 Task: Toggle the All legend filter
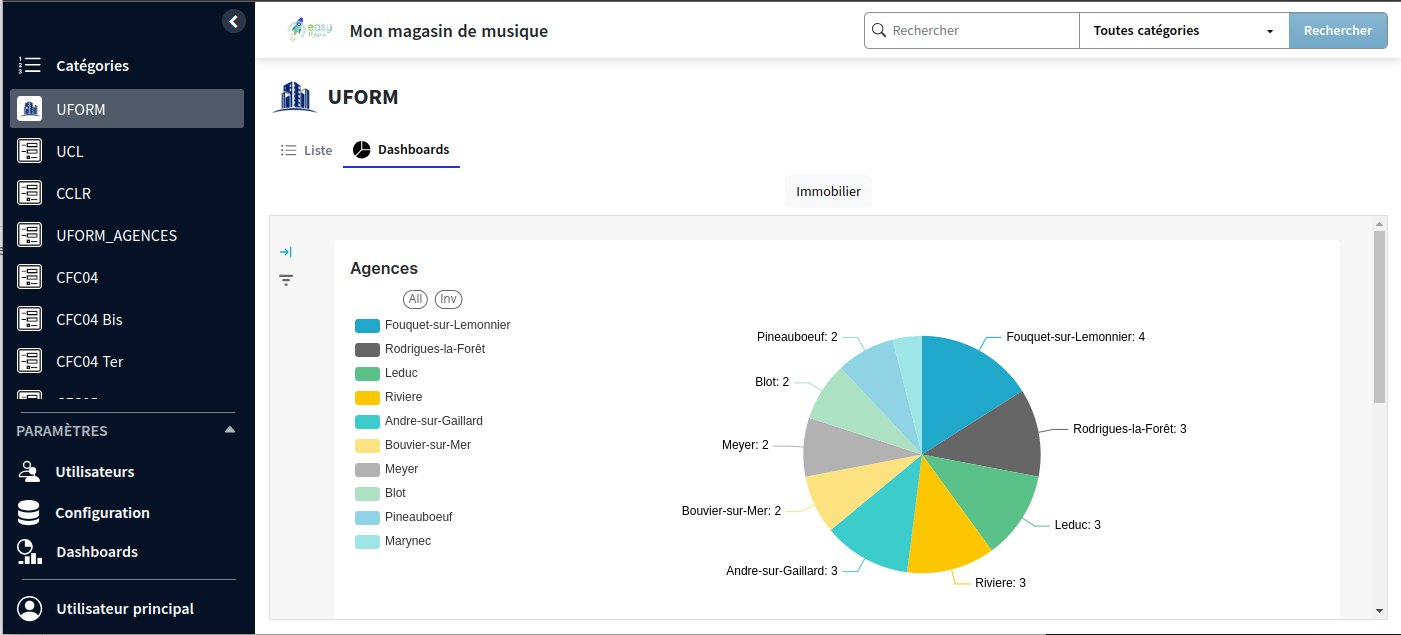click(415, 299)
